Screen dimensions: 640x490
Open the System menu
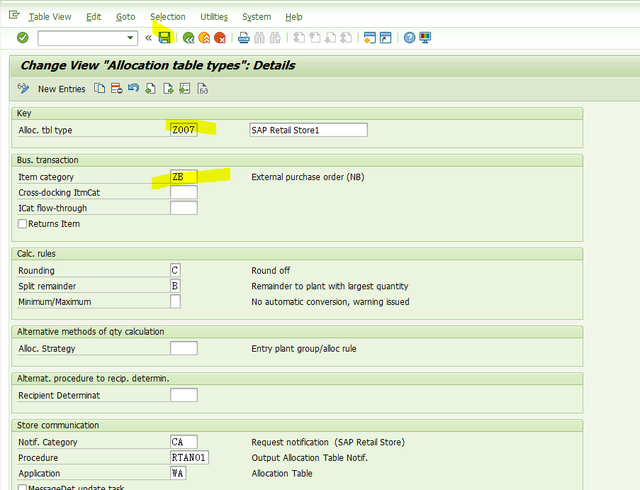(256, 17)
